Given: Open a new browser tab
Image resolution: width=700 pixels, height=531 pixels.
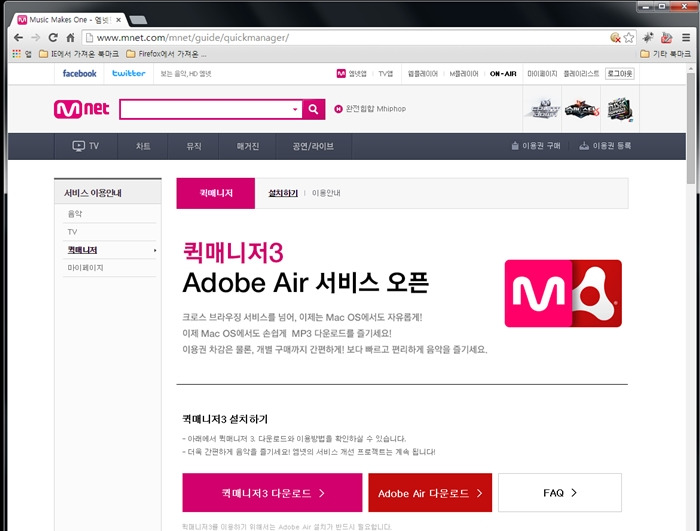Looking at the screenshot, I should (x=138, y=20).
